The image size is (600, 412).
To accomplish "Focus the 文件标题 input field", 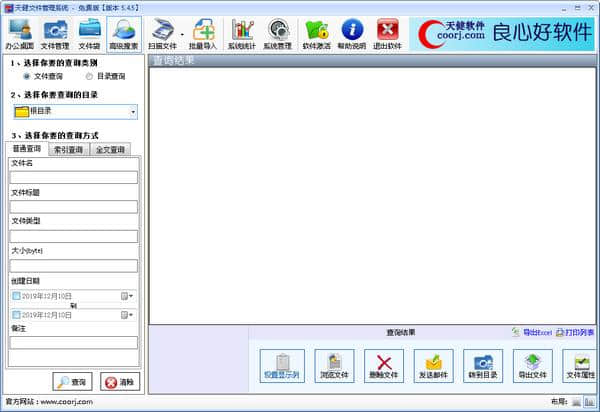I will click(74, 207).
